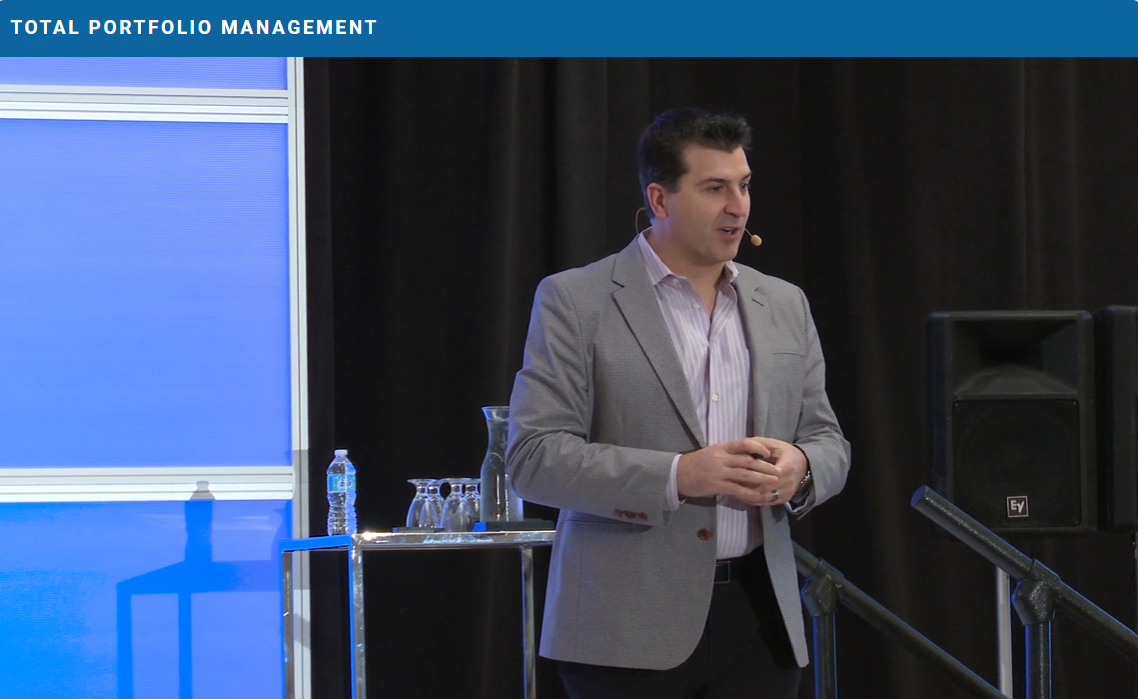Click the blue header bar beside the title
1138x699 pixels.
coord(760,28)
